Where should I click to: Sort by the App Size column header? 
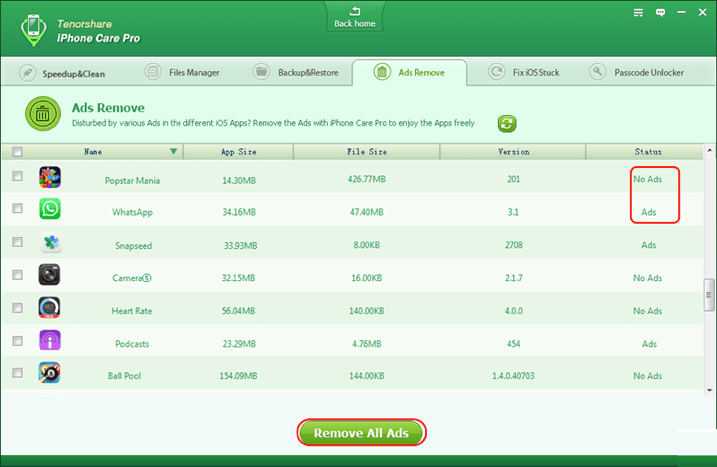pos(239,152)
